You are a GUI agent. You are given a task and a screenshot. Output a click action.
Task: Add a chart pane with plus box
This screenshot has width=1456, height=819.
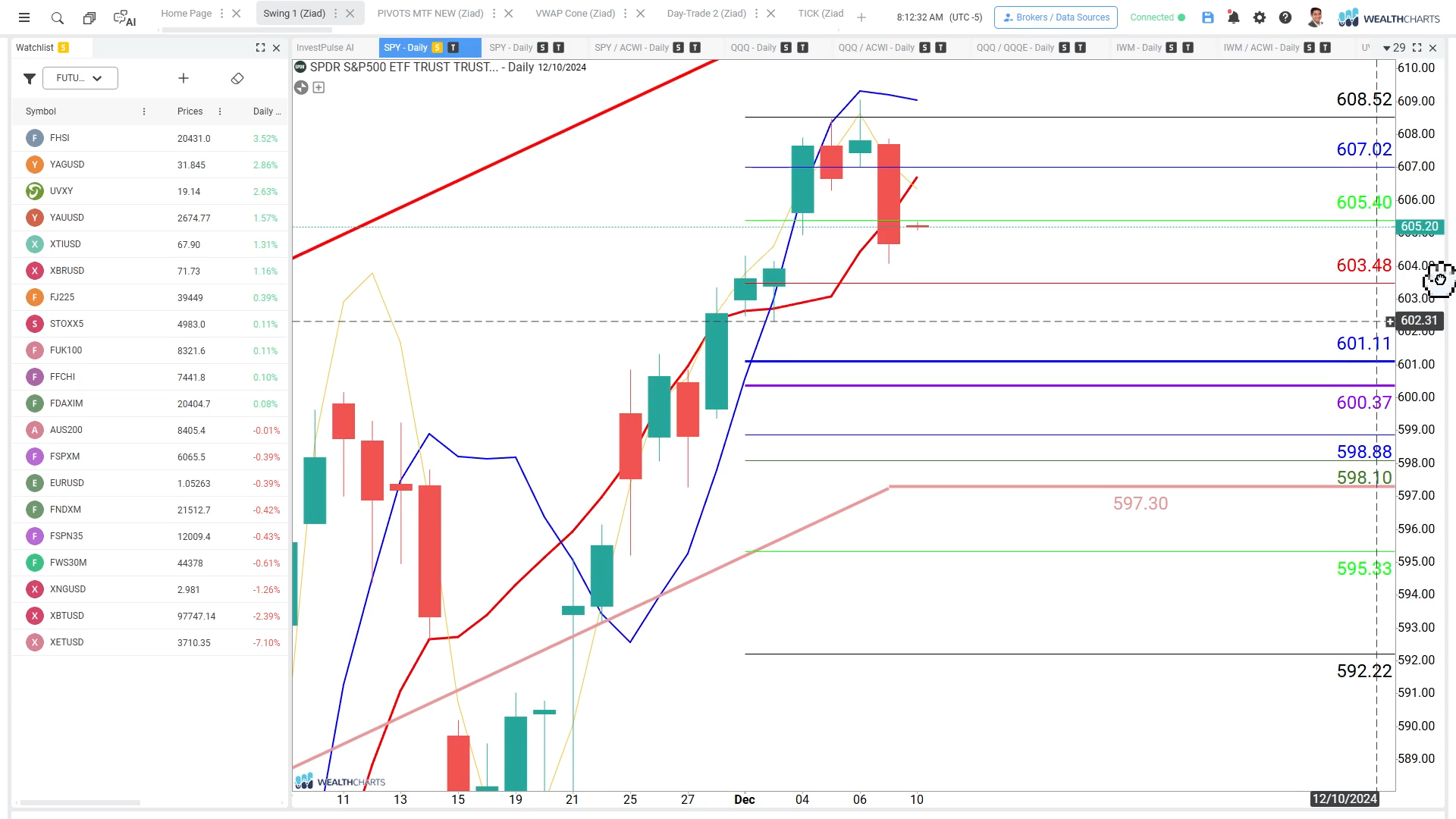pyautogui.click(x=319, y=87)
